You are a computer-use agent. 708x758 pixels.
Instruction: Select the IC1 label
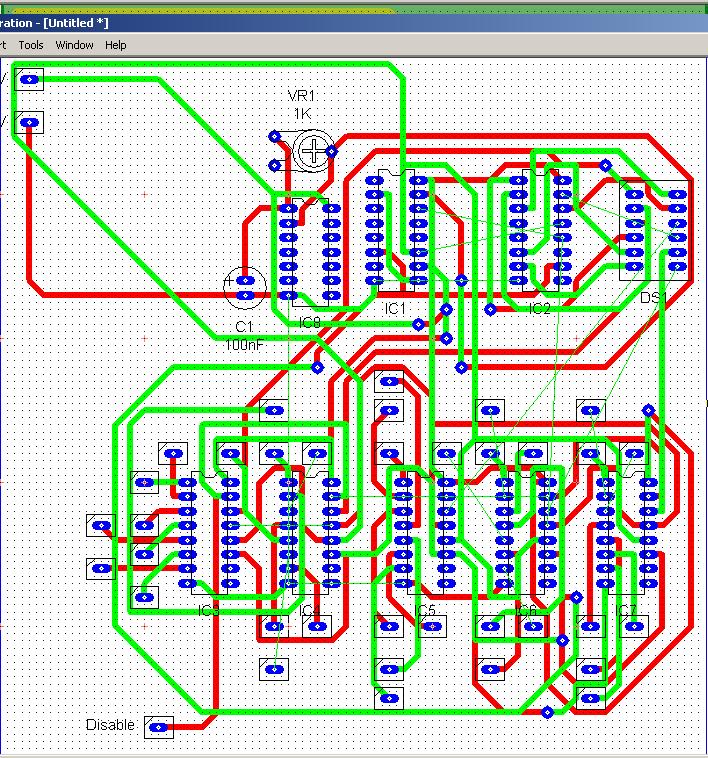pos(395,308)
